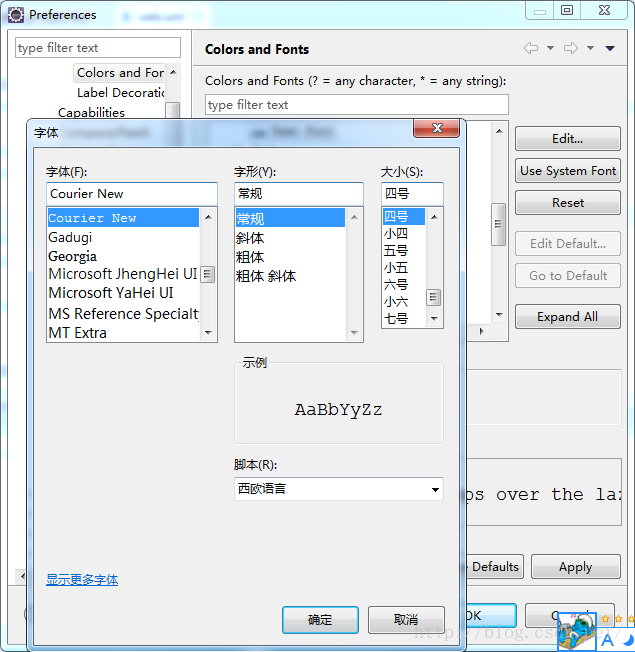
Task: Click the forward navigation arrow in Preferences
Action: pos(571,48)
